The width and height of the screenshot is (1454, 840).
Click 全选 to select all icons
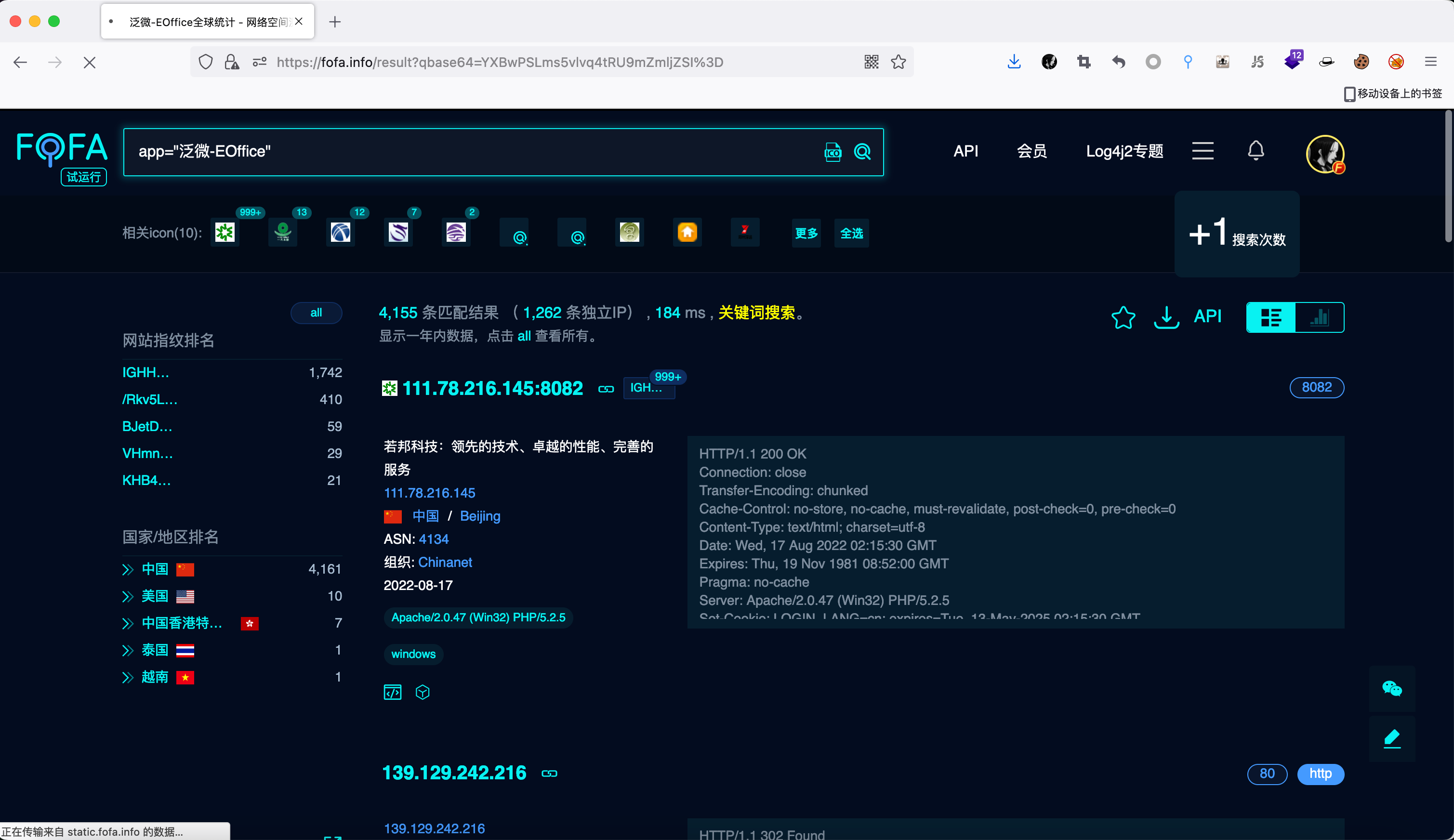click(851, 233)
